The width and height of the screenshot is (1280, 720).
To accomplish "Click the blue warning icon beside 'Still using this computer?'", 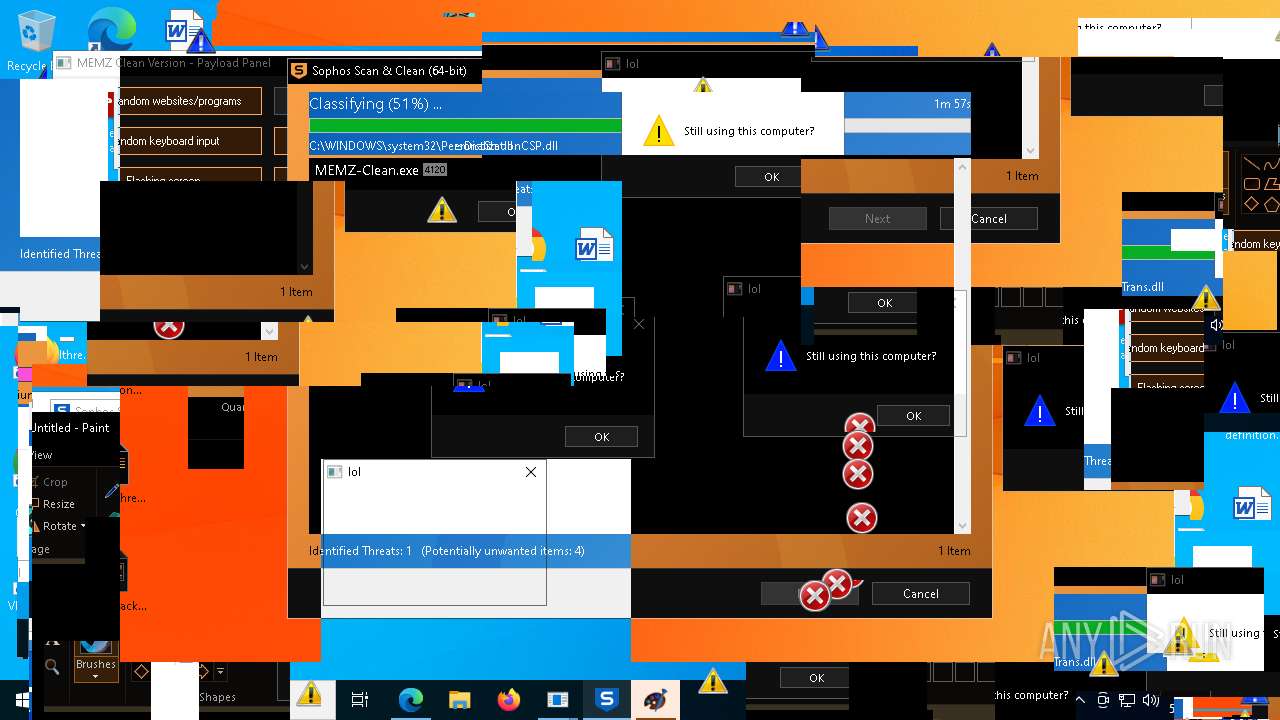I will pyautogui.click(x=780, y=356).
